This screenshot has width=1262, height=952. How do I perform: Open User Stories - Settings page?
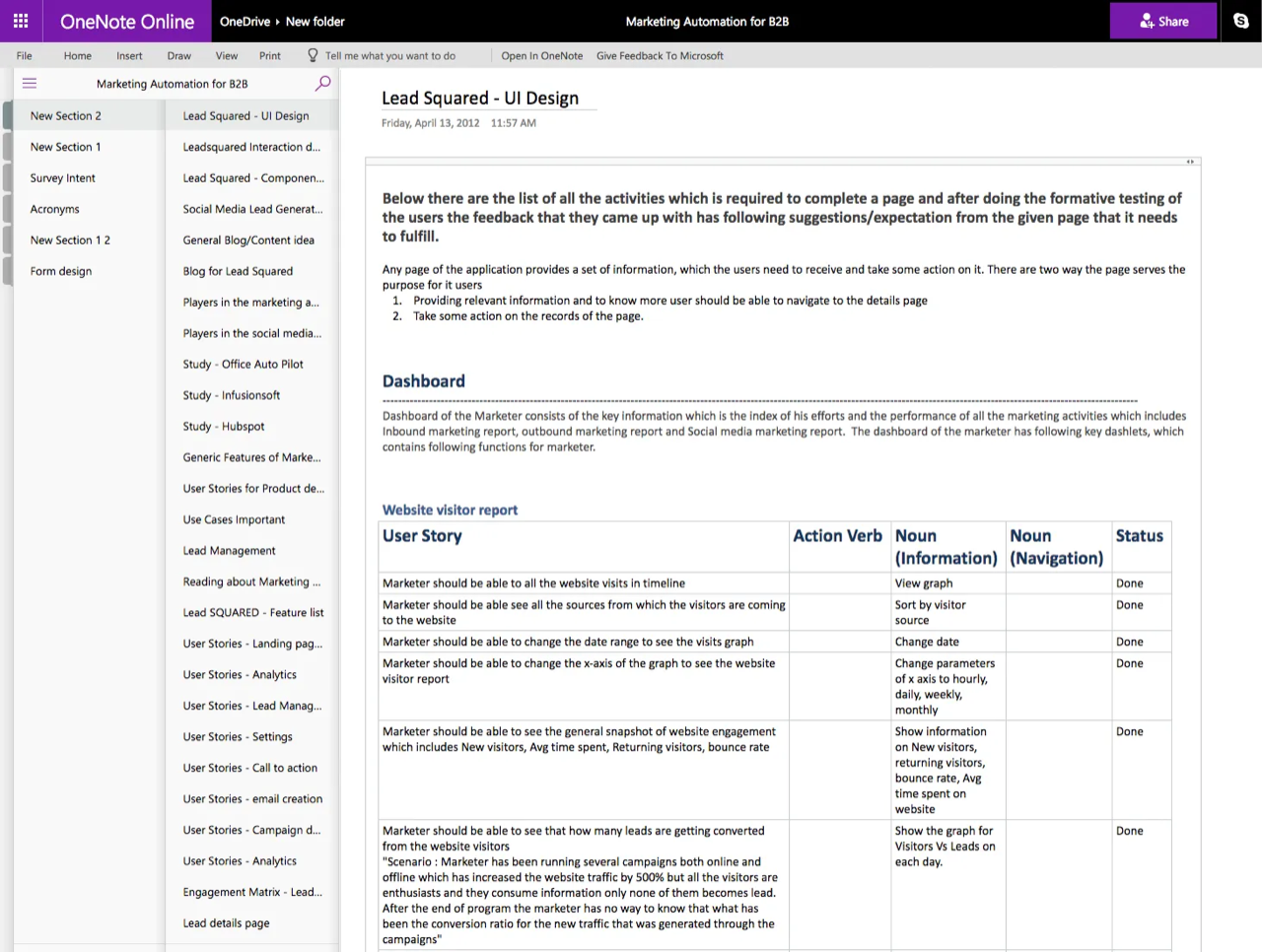pos(251,737)
